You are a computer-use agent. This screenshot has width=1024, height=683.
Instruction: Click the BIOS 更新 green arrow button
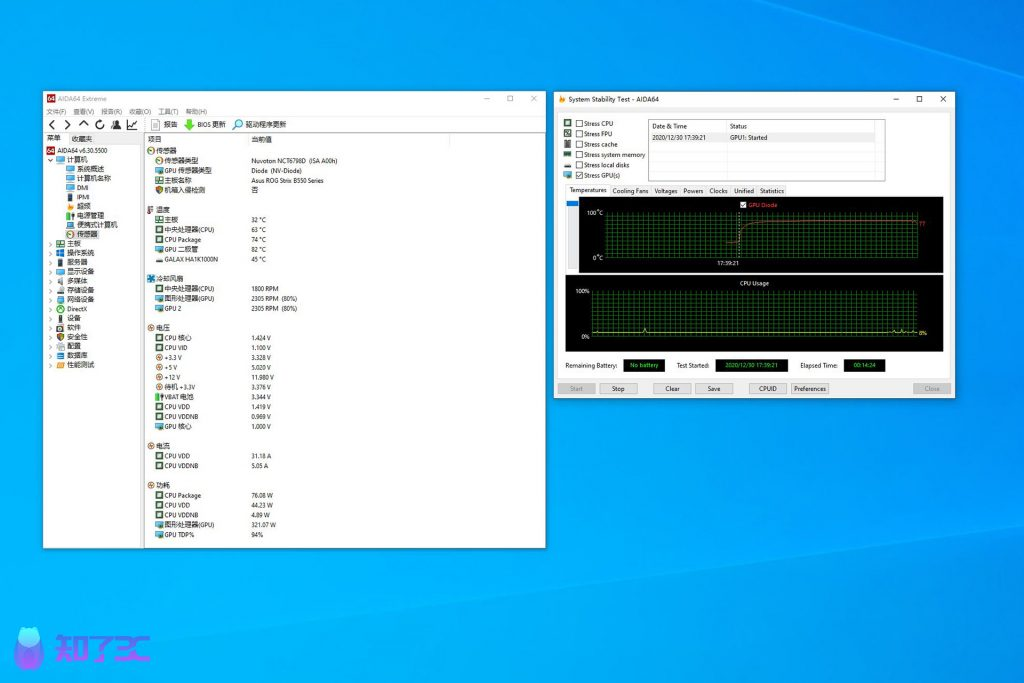point(205,124)
